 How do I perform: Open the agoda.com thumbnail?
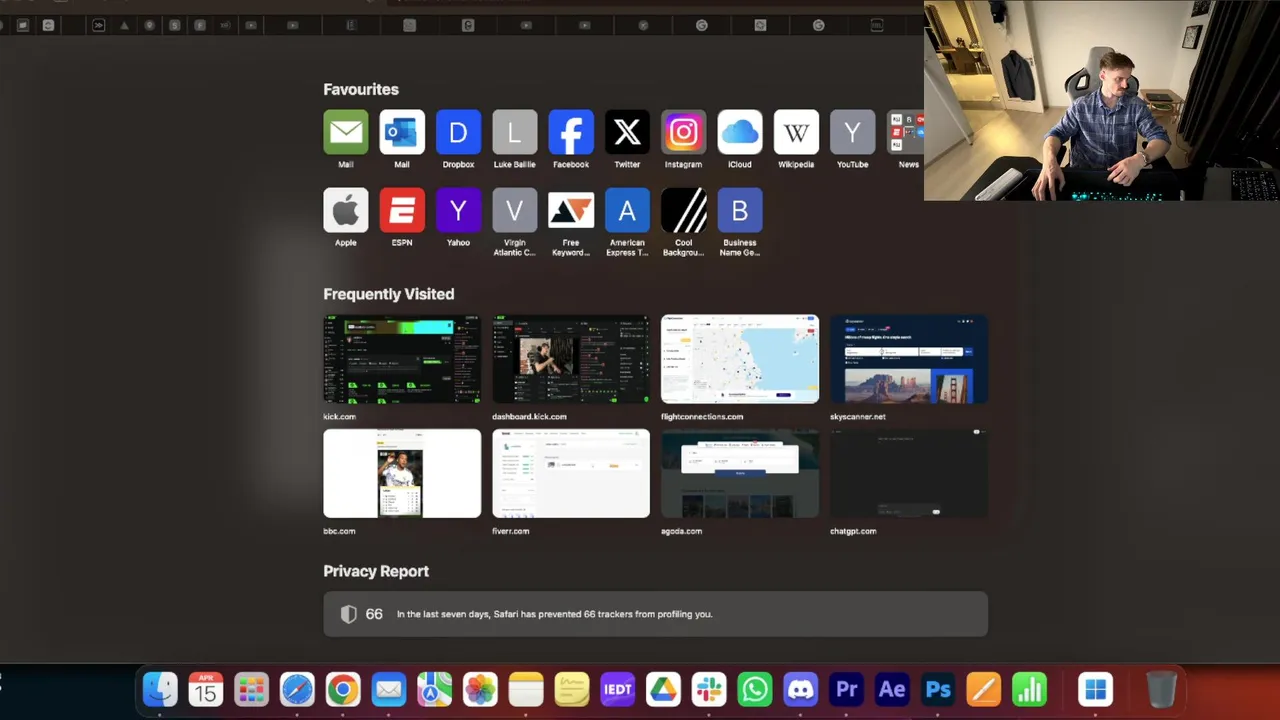(740, 474)
